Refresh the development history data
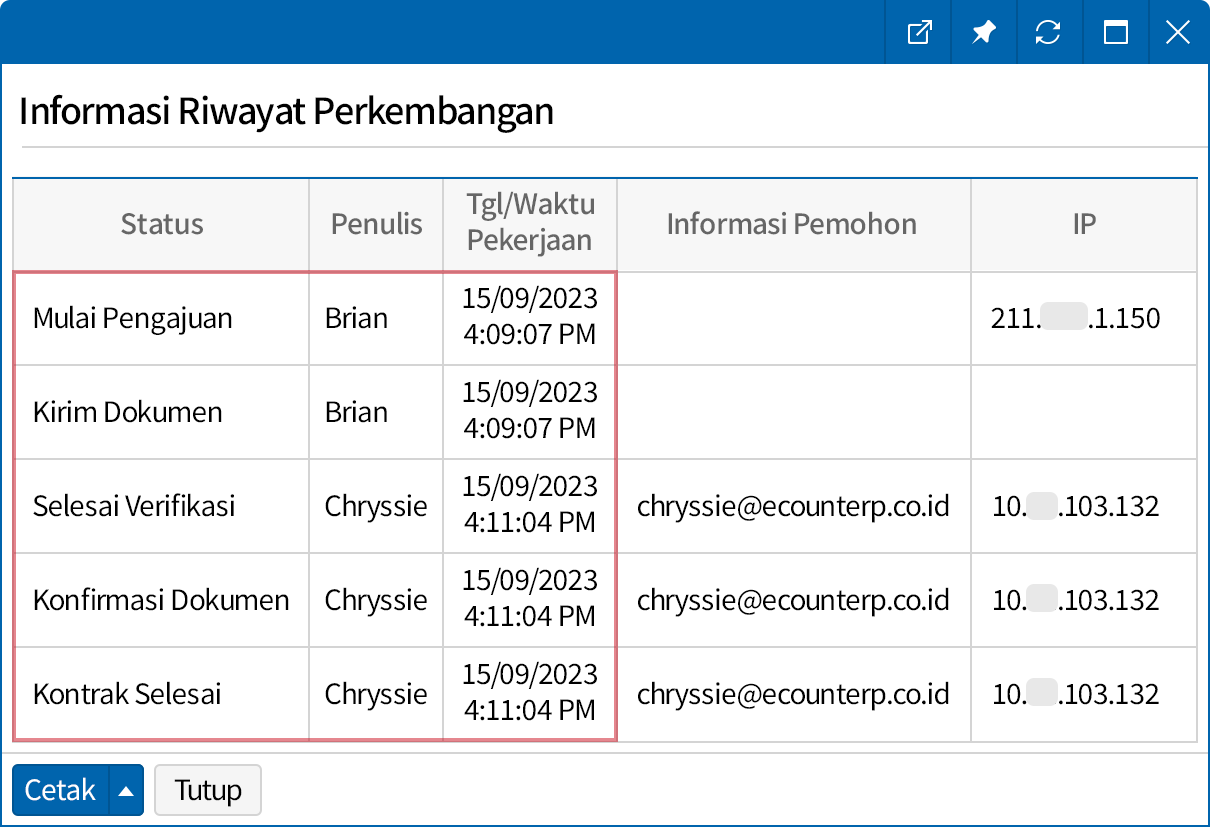Screen dimensions: 1210x827 [x=1049, y=32]
